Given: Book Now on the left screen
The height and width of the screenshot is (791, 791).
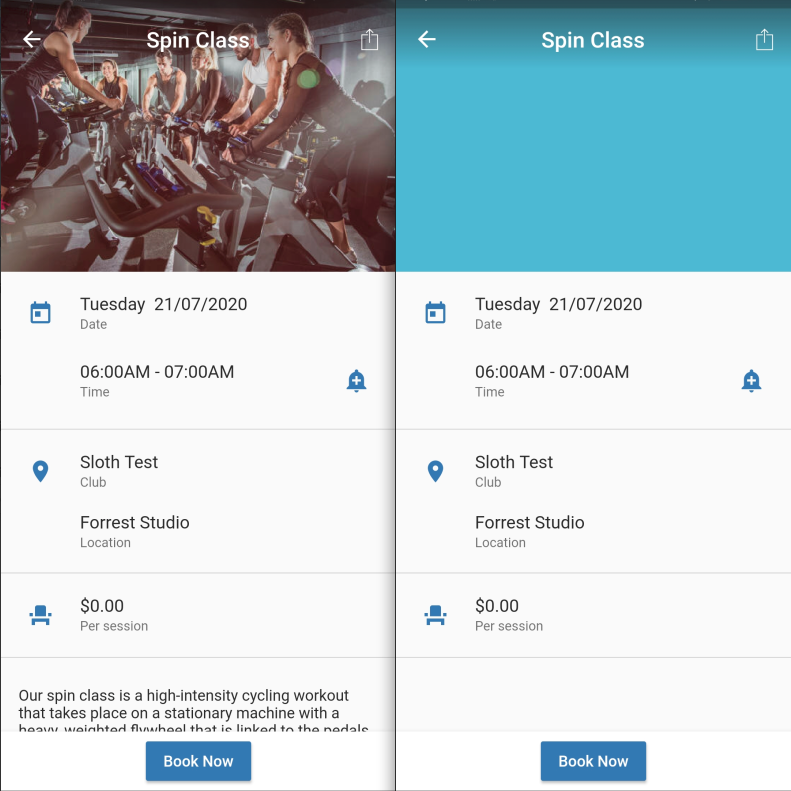Looking at the screenshot, I should 198,761.
